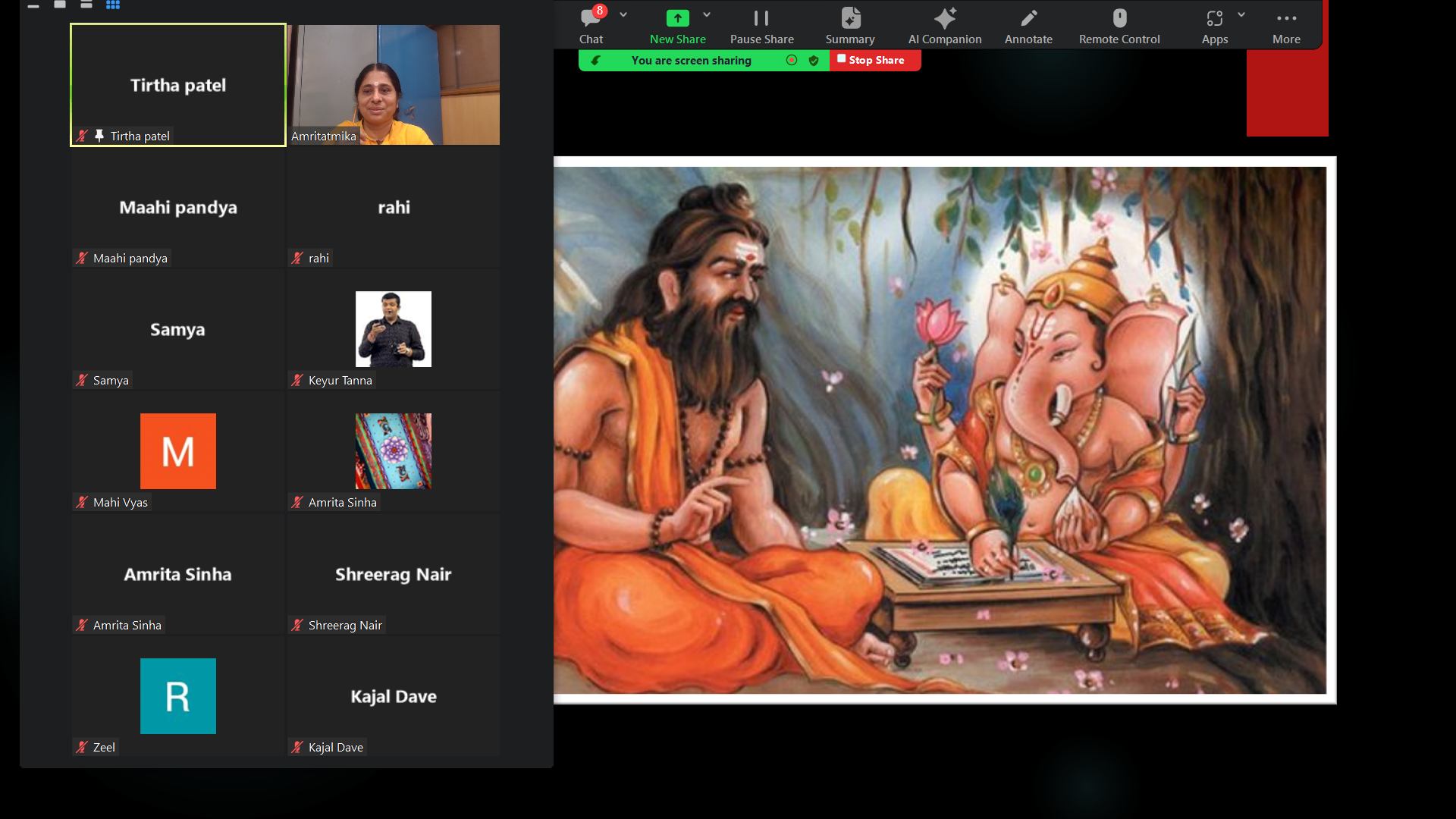Minimize the participant video panel
This screenshot has width=1456, height=819.
coord(33,5)
